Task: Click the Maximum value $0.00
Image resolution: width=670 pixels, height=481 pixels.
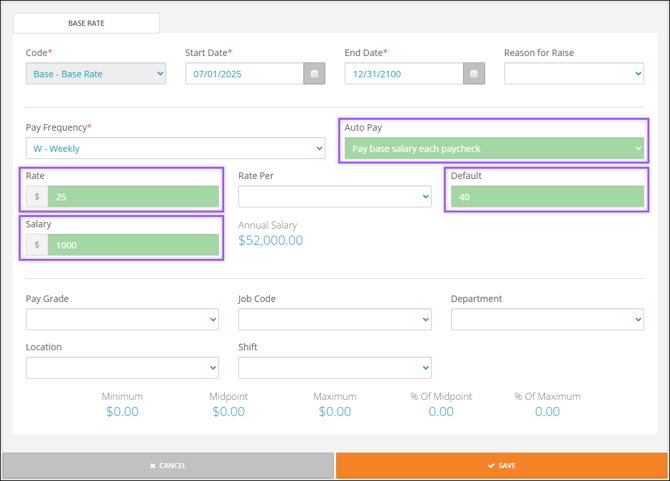Action: (x=335, y=412)
